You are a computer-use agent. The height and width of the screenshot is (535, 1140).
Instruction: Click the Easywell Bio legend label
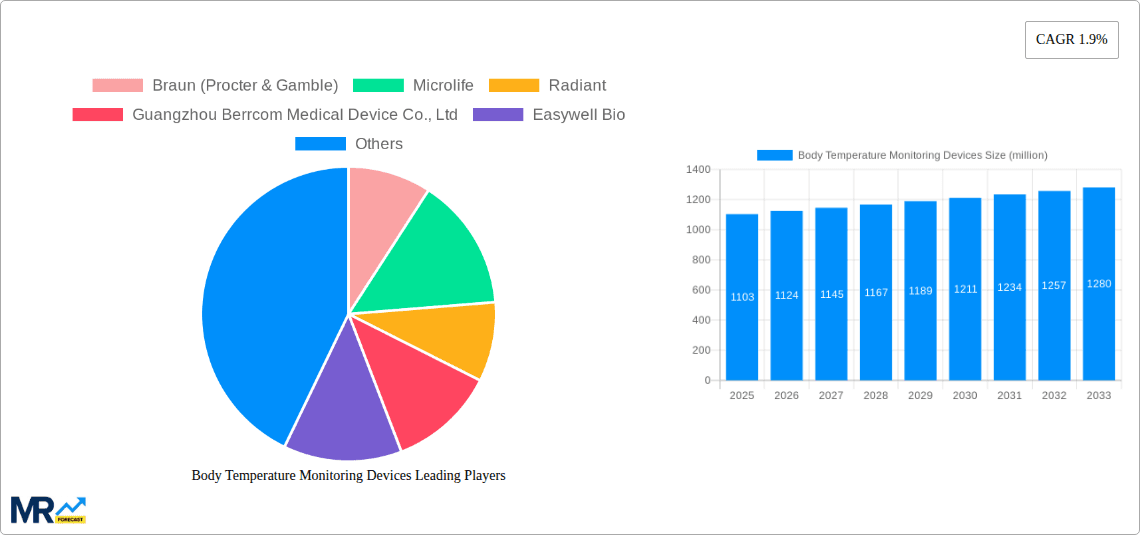click(x=579, y=115)
